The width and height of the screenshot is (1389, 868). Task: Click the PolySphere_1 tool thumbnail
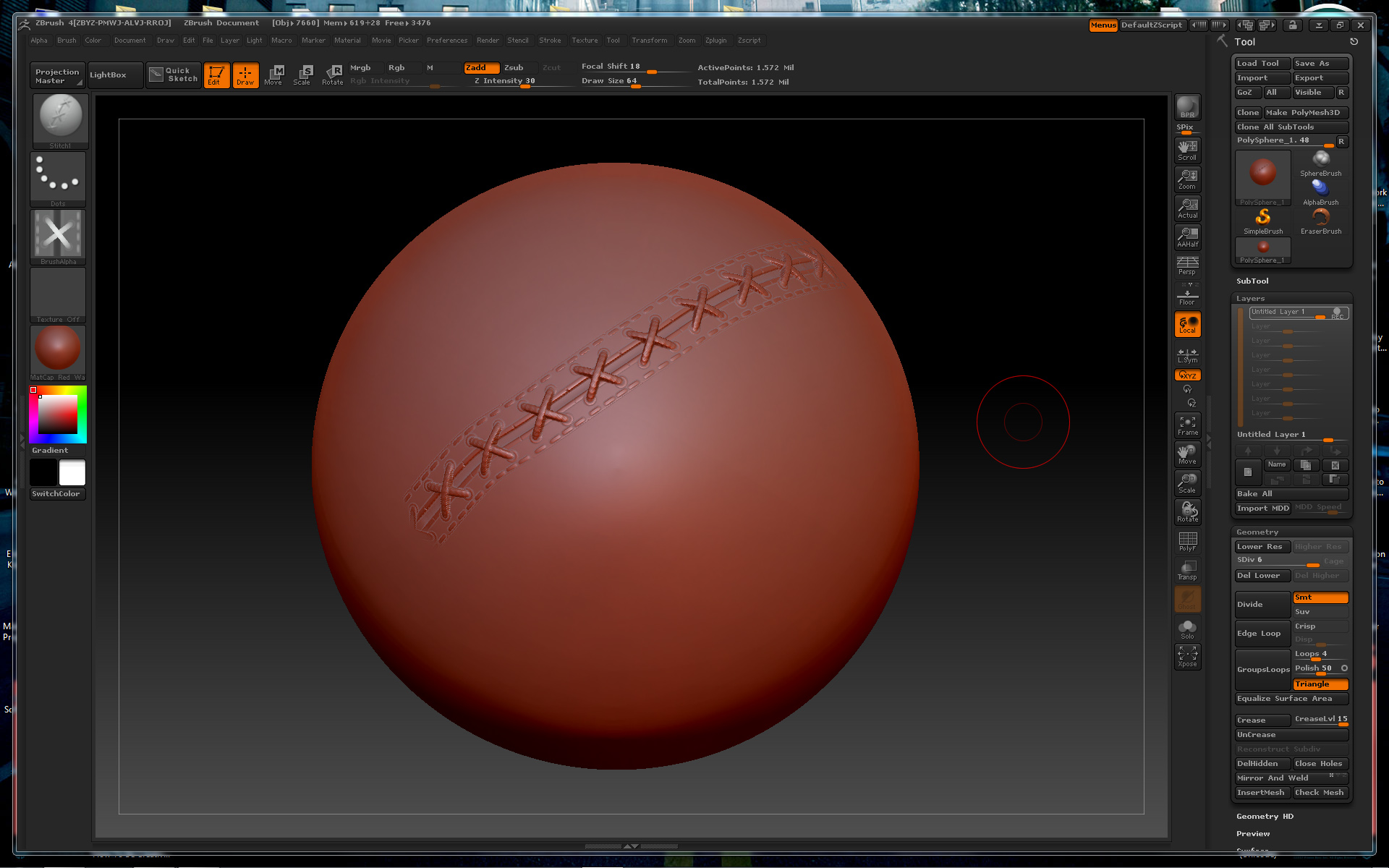[1262, 174]
